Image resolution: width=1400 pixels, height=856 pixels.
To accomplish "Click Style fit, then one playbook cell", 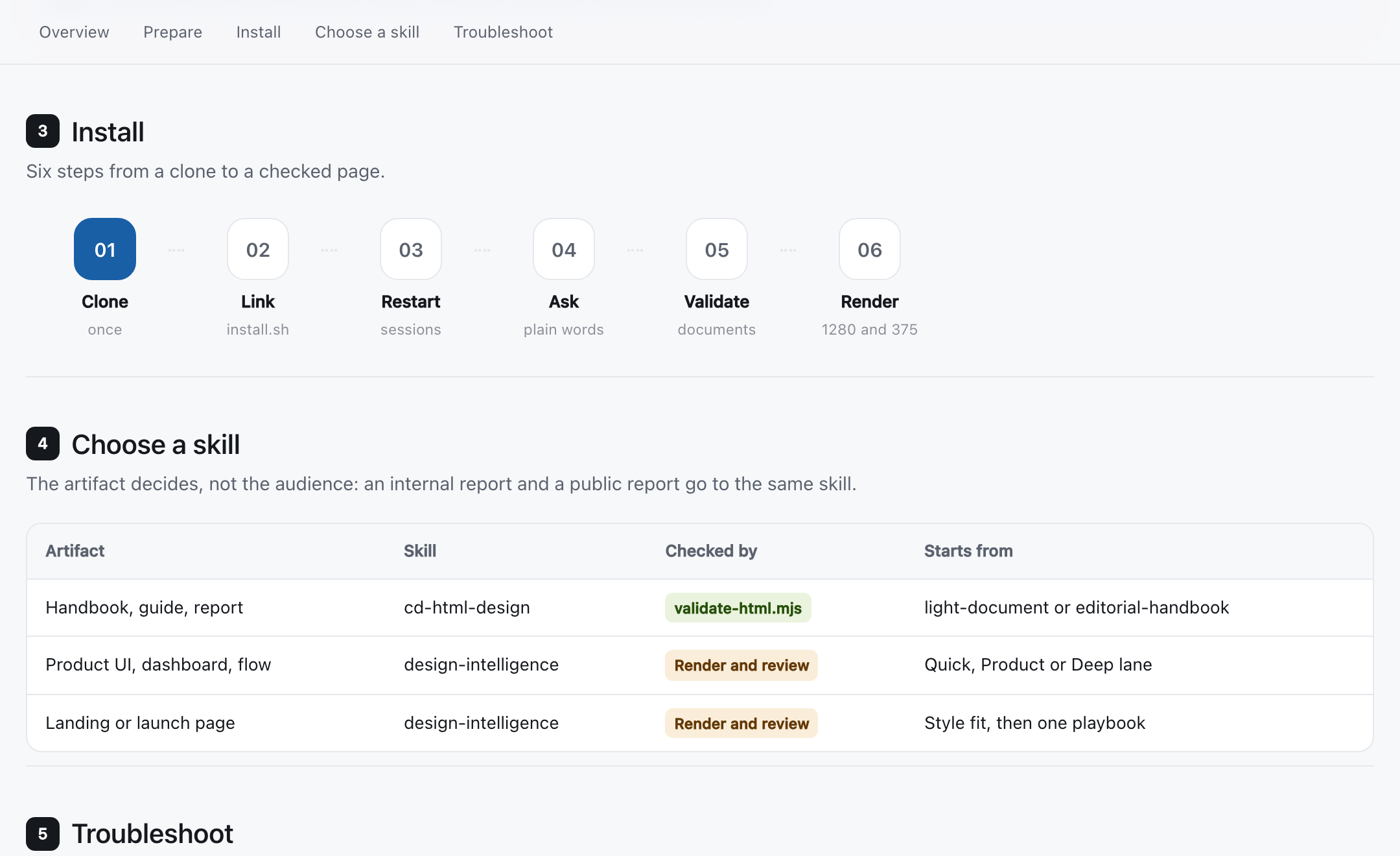I will [x=1034, y=723].
